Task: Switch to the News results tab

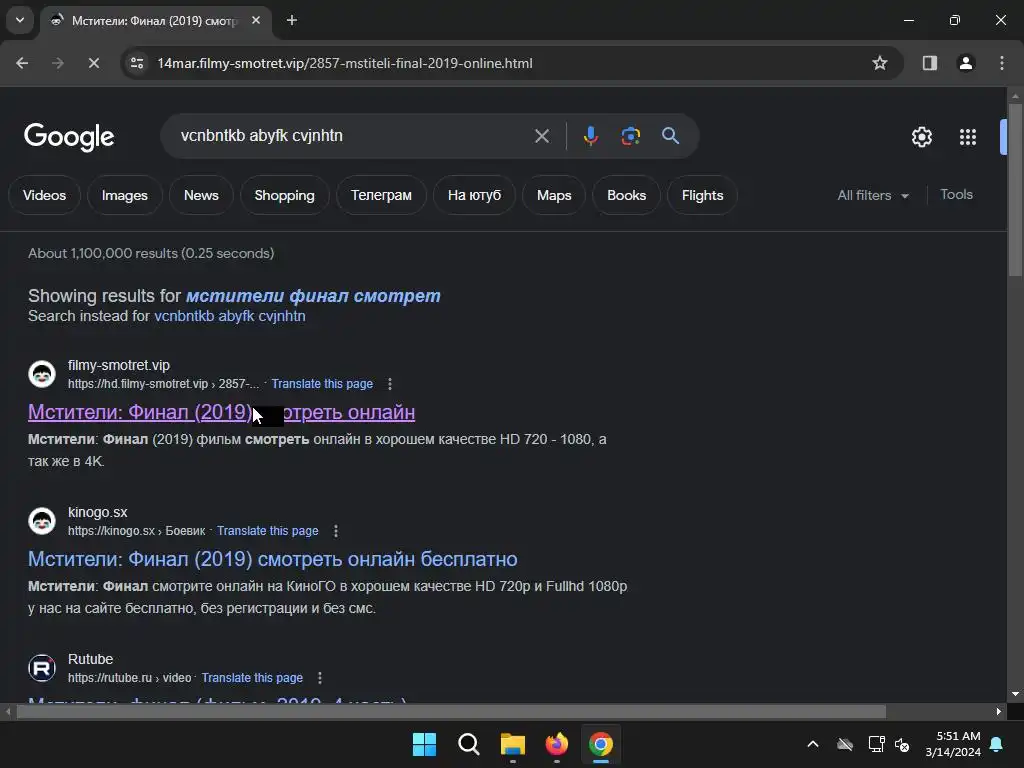Action: tap(201, 195)
